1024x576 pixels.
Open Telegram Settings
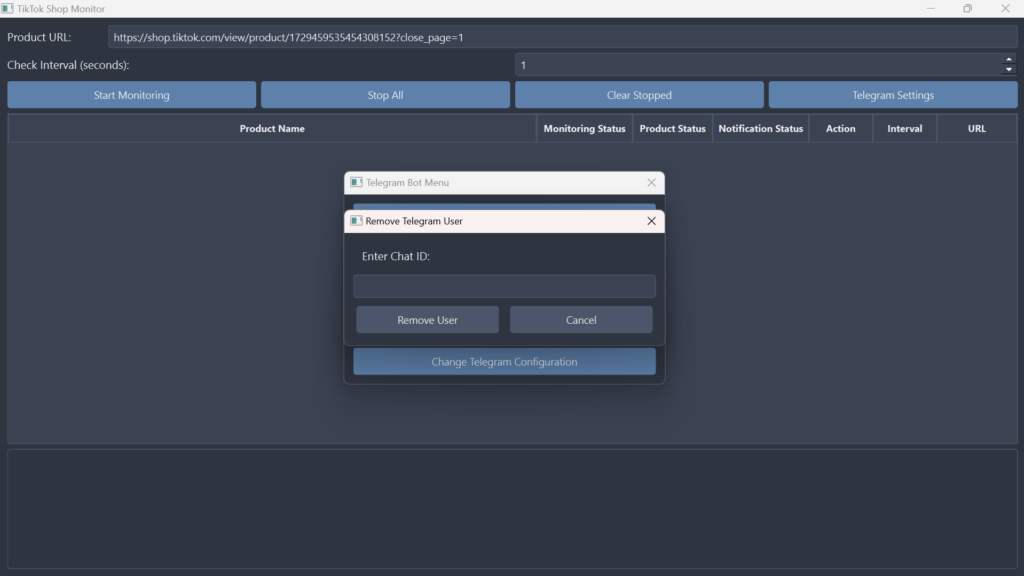coord(893,95)
